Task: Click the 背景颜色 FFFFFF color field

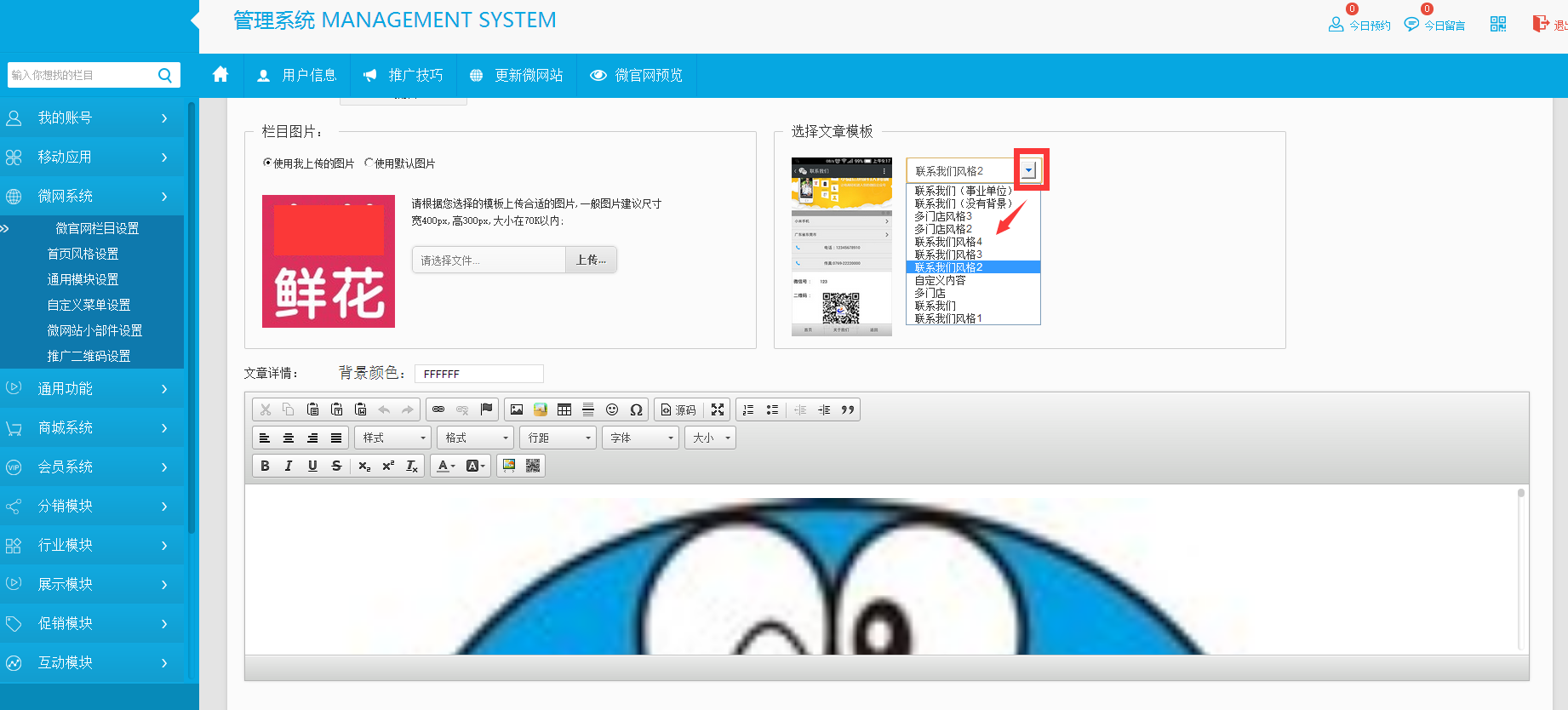Action: [478, 374]
